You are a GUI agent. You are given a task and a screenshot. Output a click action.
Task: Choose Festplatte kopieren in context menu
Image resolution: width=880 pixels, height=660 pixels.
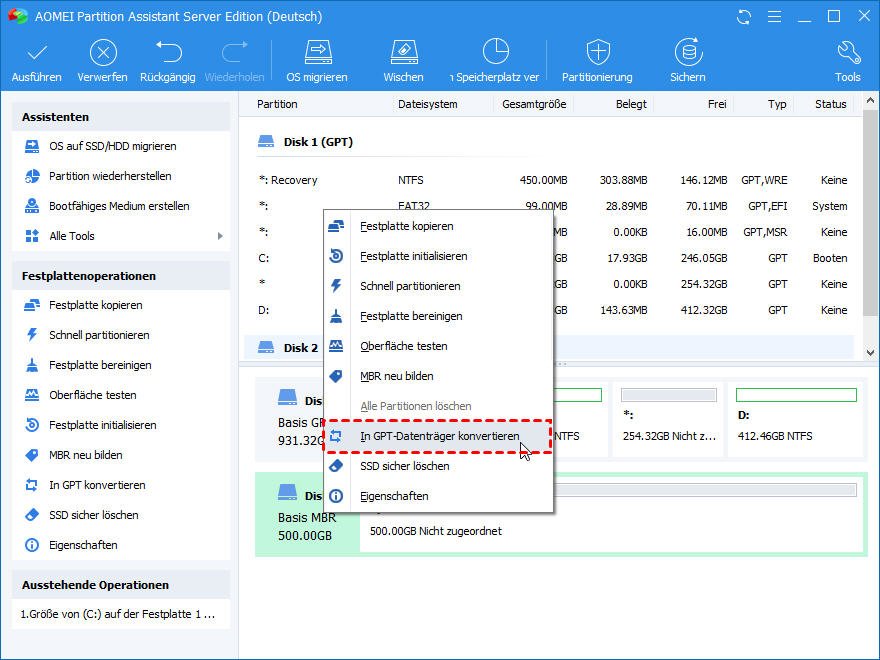pyautogui.click(x=438, y=226)
